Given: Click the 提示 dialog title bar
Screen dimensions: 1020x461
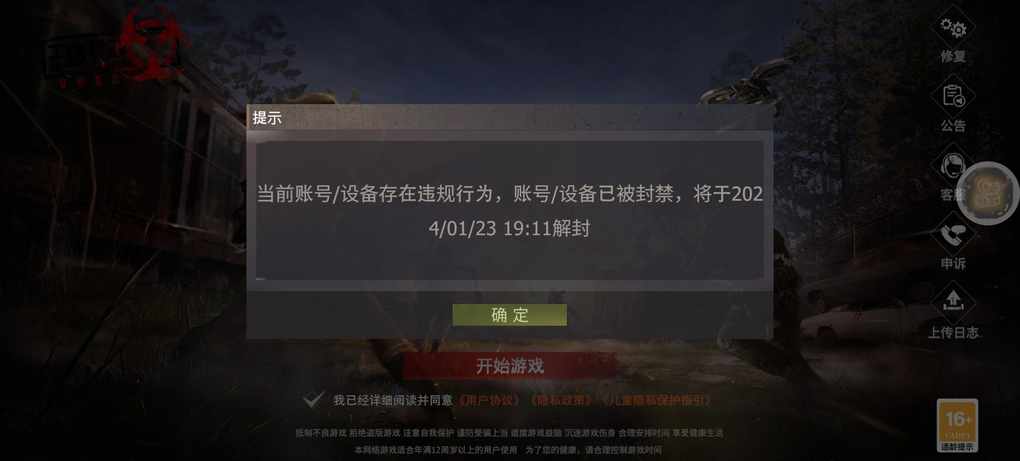Looking at the screenshot, I should [509, 118].
